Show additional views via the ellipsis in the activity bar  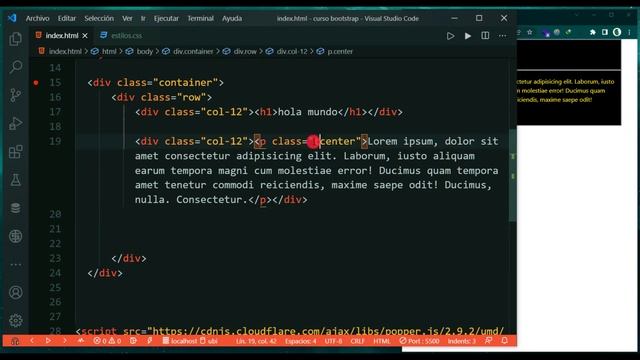(x=16, y=264)
